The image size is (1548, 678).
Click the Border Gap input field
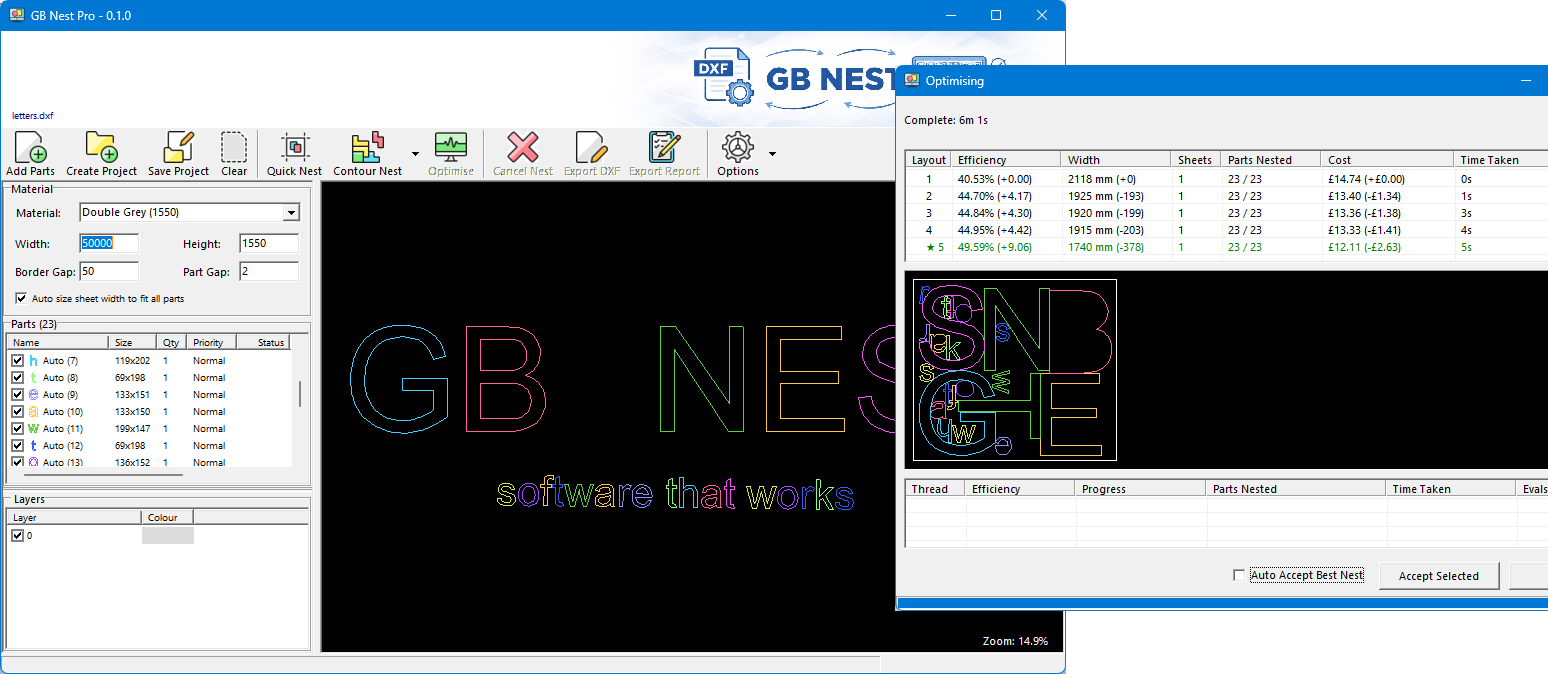click(108, 272)
